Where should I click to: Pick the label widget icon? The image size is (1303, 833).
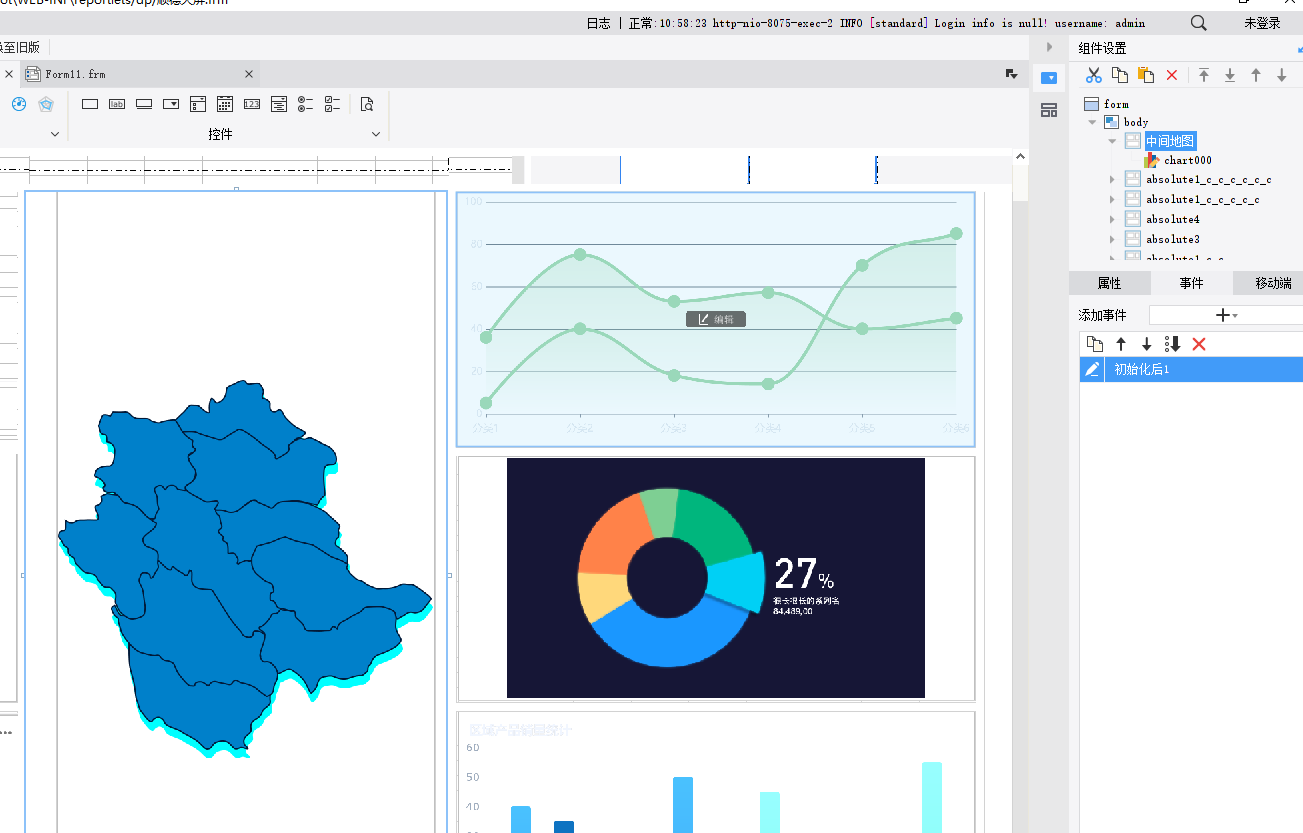117,104
